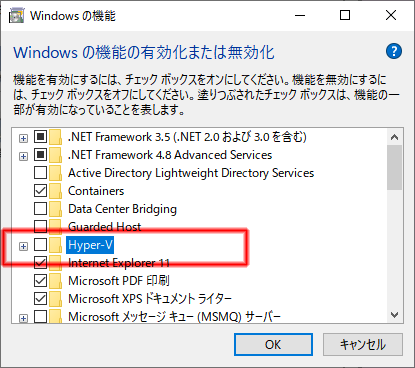Click the feature list scrollbar thumb
Viewport: 415px width, 368px height.
pyautogui.click(x=395, y=168)
